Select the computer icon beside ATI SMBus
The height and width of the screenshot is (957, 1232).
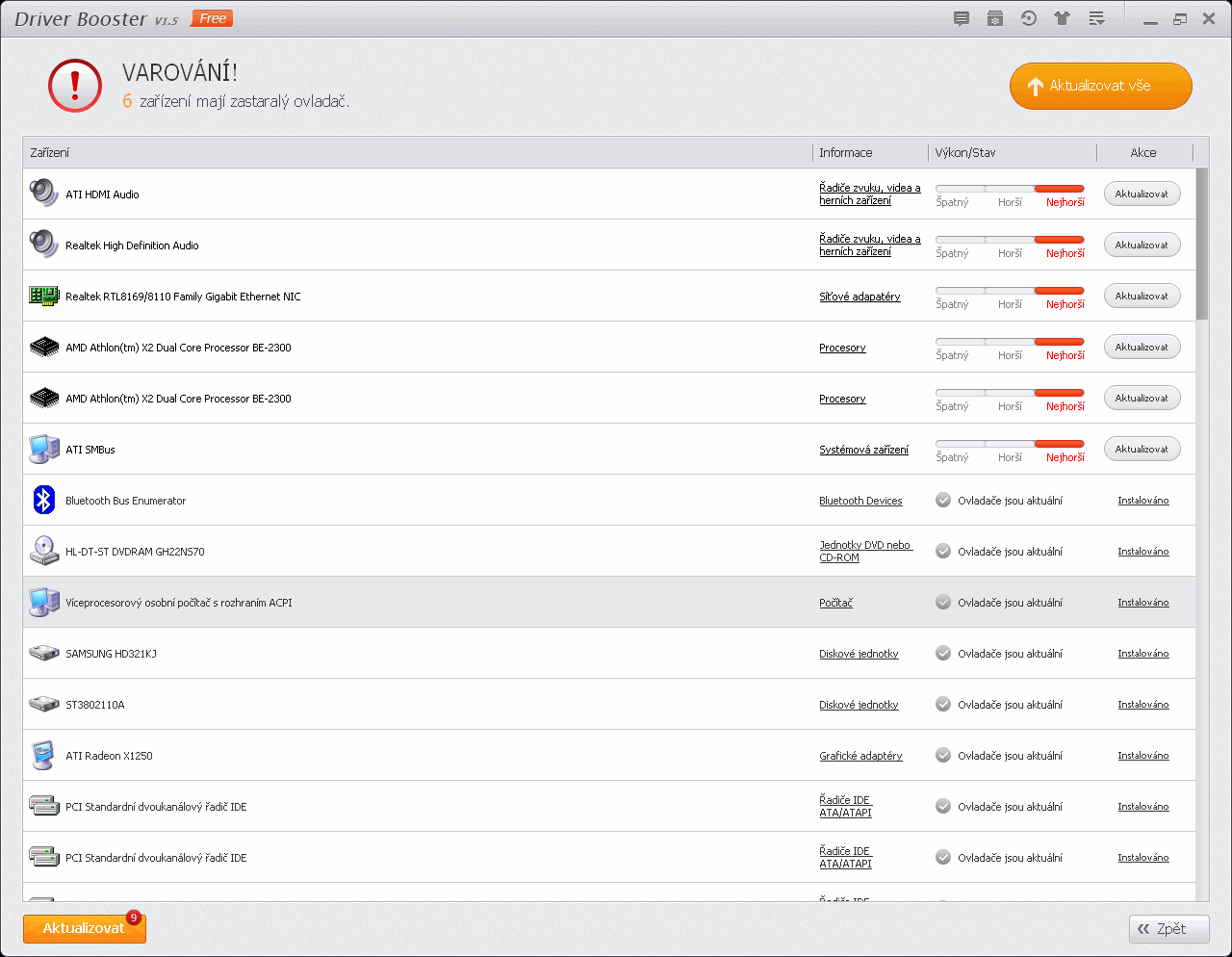tap(44, 449)
